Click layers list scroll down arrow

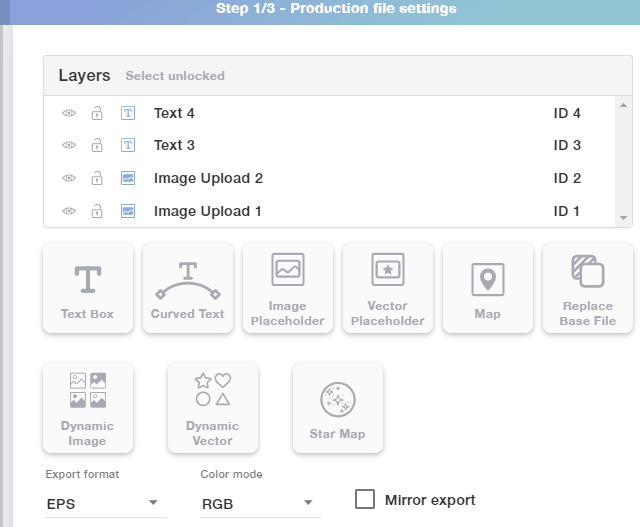[x=623, y=218]
